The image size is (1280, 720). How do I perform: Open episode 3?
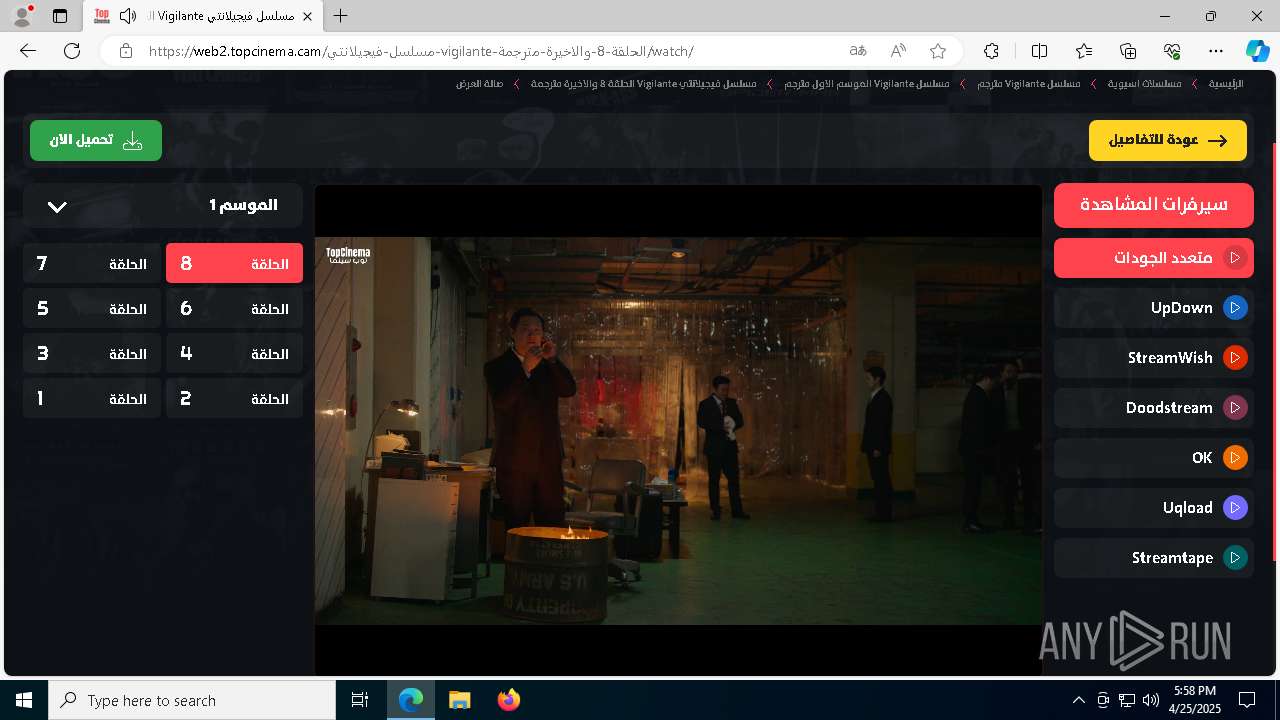pyautogui.click(x=92, y=354)
